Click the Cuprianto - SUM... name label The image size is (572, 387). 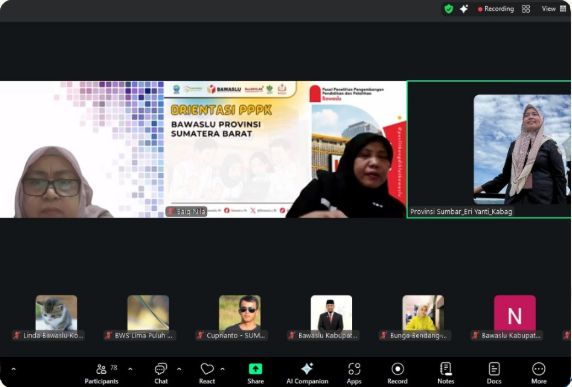tap(236, 336)
